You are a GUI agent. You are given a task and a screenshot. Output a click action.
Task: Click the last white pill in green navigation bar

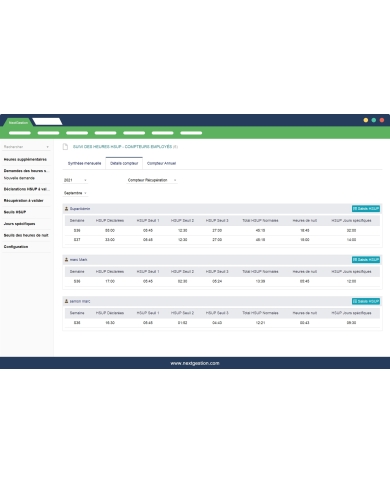[x=191, y=133]
